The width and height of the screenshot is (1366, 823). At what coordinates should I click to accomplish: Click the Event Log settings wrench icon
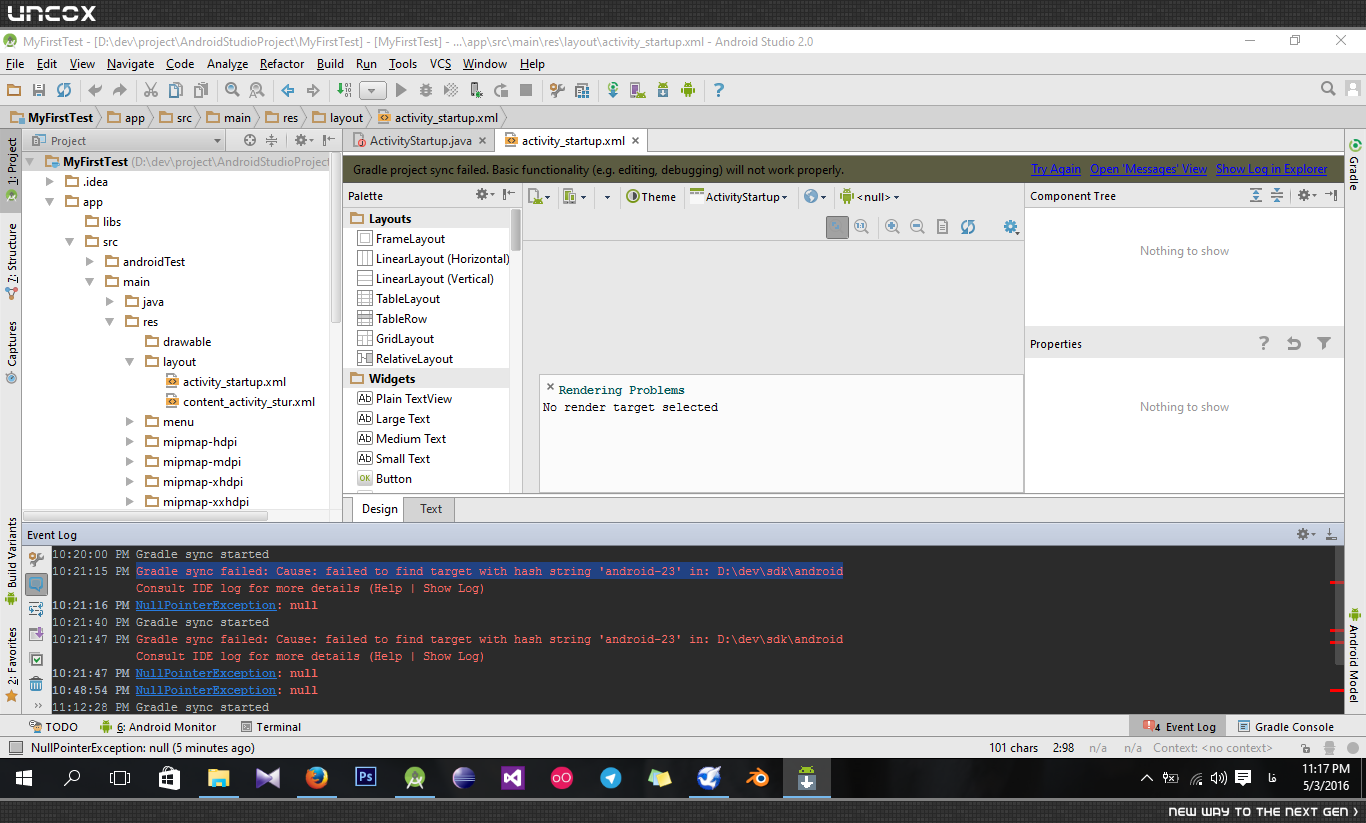36,559
